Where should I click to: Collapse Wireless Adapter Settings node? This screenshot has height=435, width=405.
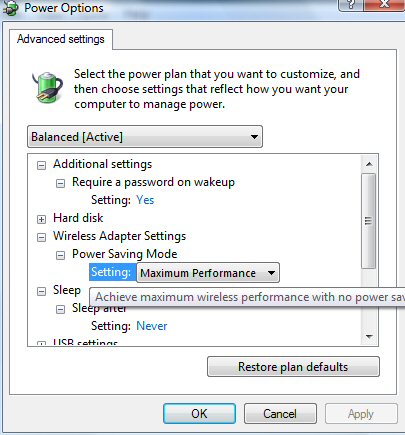click(x=41, y=237)
